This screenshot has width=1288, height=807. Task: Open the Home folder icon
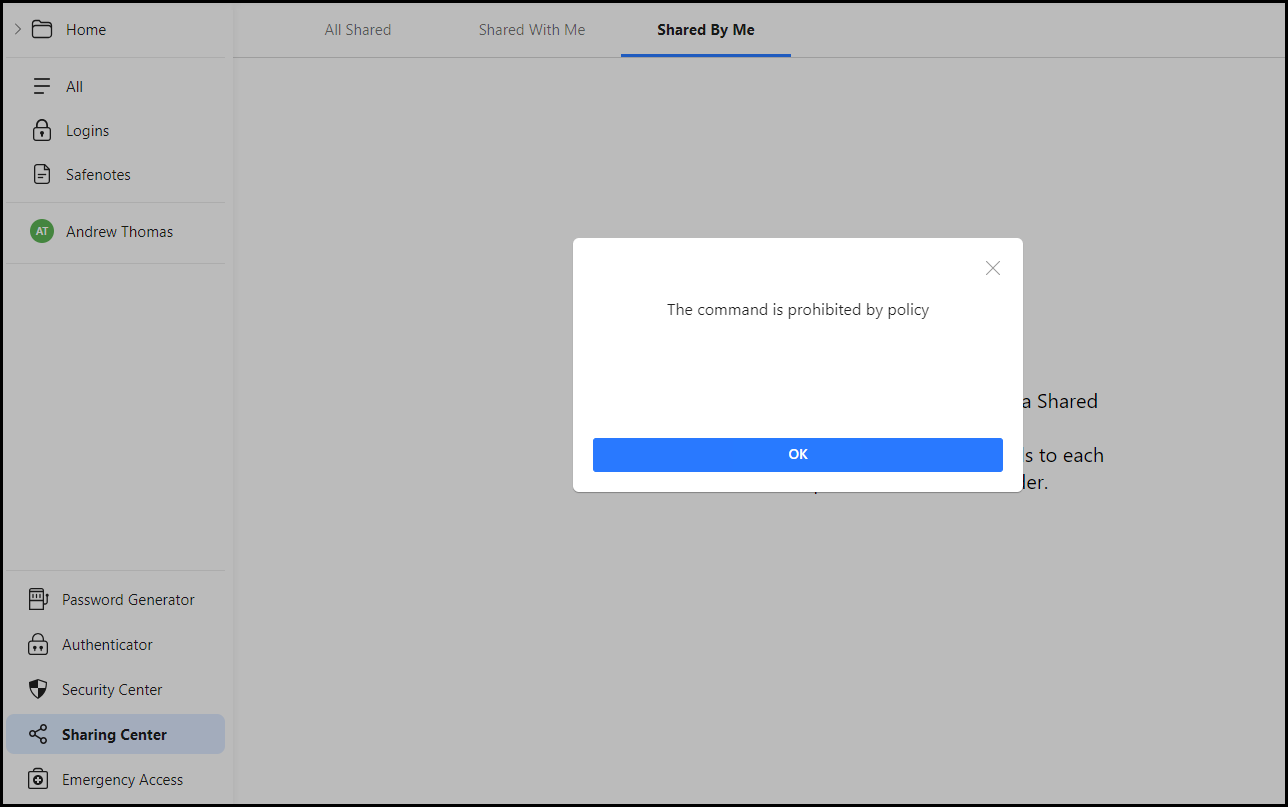tap(43, 29)
